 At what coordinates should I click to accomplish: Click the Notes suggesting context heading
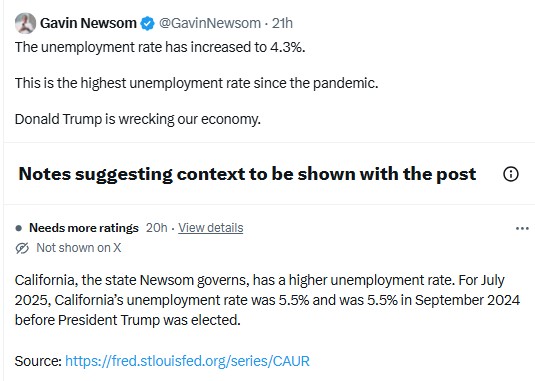[247, 174]
